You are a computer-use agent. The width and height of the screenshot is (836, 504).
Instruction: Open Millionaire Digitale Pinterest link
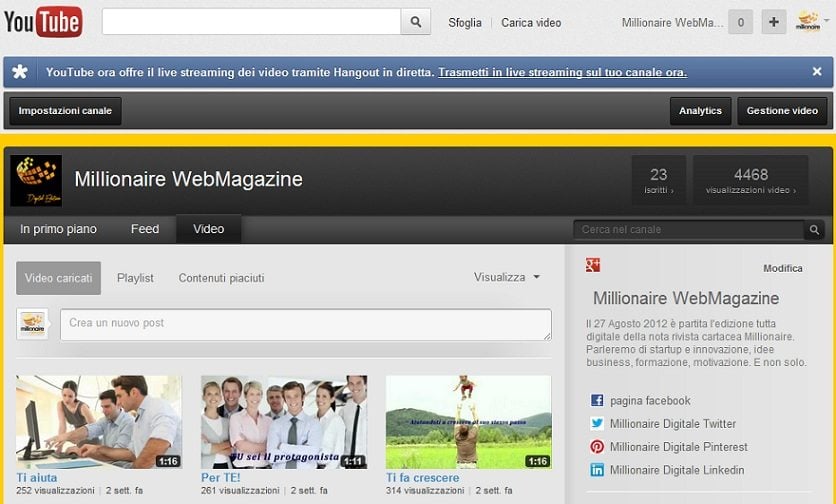coord(678,447)
